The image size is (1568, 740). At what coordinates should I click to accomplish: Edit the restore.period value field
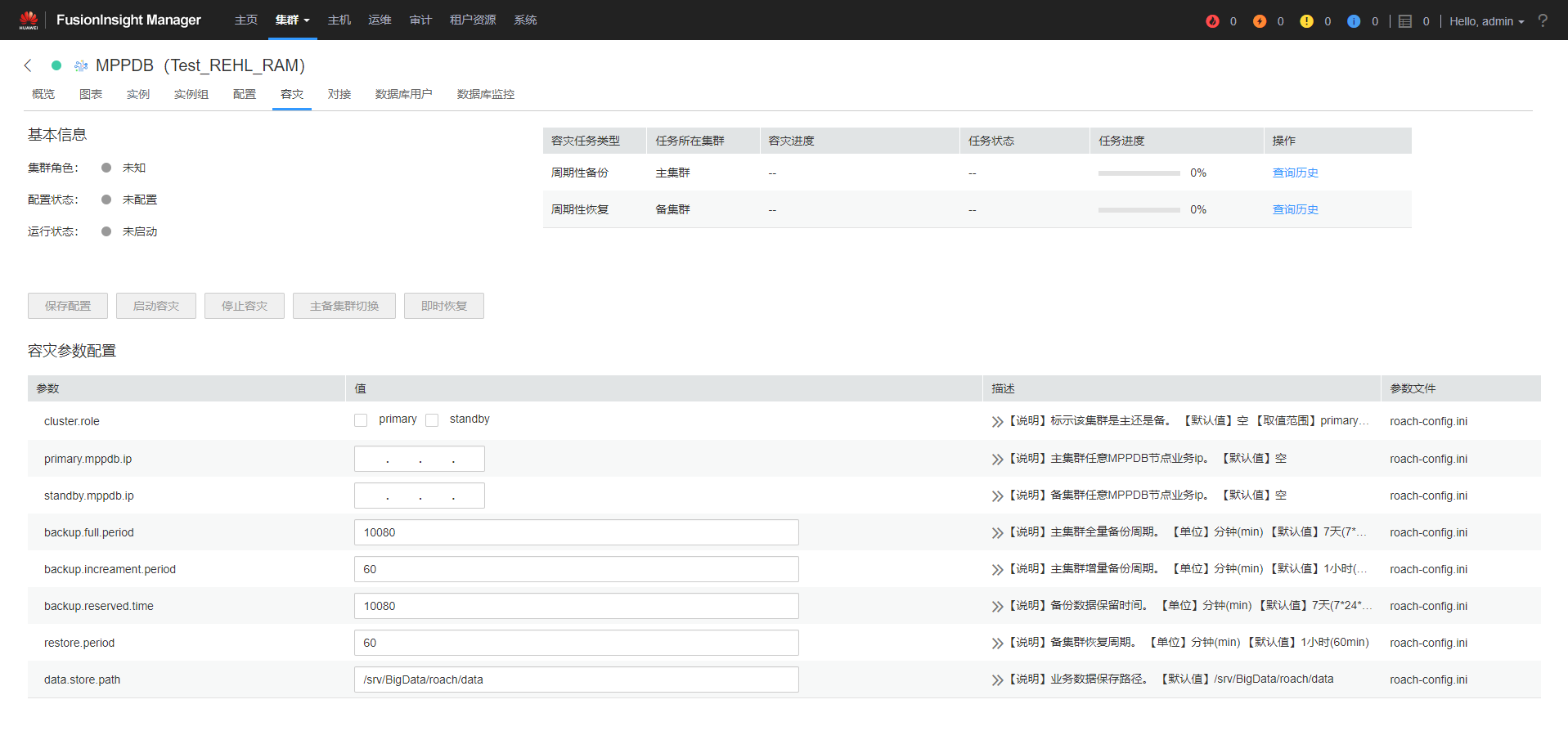pyautogui.click(x=577, y=643)
